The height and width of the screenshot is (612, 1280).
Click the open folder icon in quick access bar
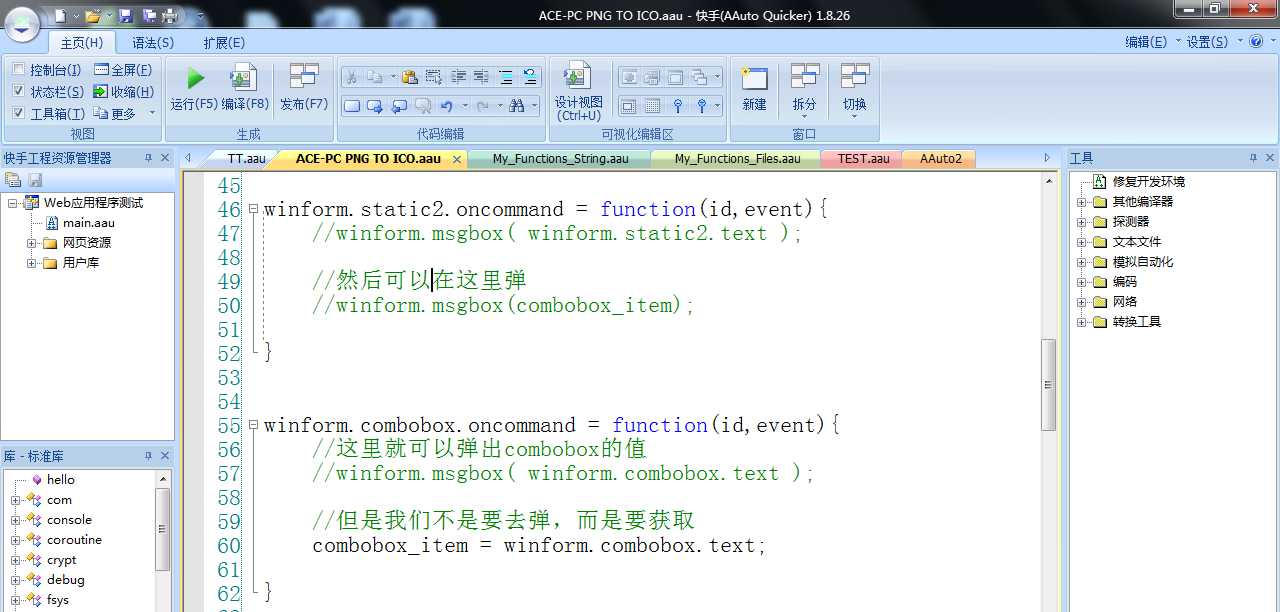(x=92, y=15)
